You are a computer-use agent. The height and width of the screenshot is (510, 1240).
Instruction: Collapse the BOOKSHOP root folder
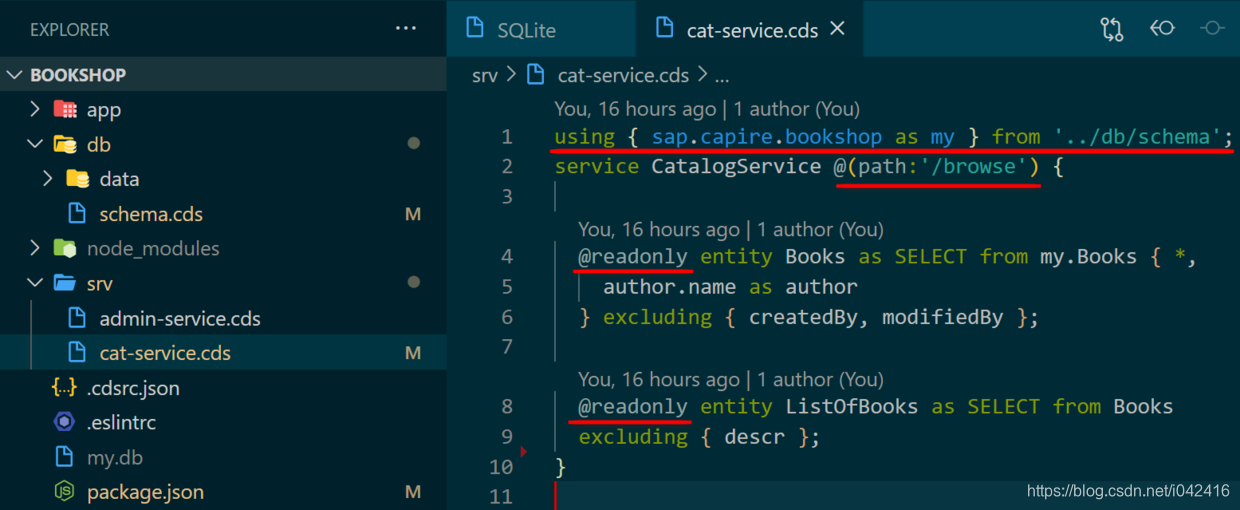point(15,75)
